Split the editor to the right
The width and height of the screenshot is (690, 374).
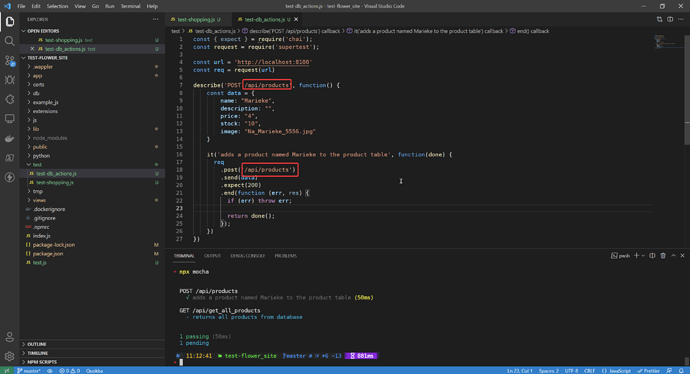click(x=670, y=19)
